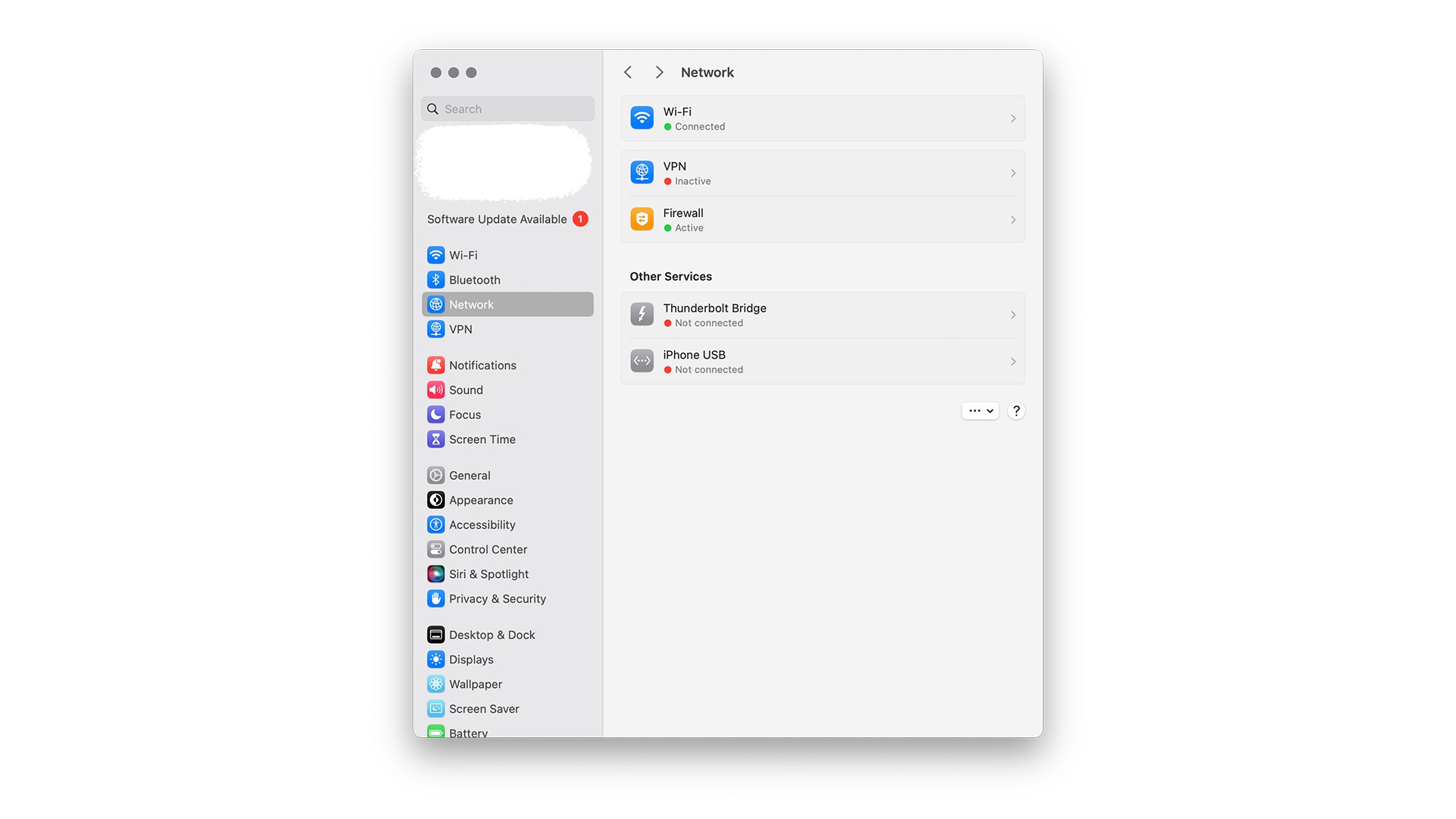The height and width of the screenshot is (819, 1456).
Task: Click the Thunderbolt Bridge lightning icon
Action: (x=641, y=314)
